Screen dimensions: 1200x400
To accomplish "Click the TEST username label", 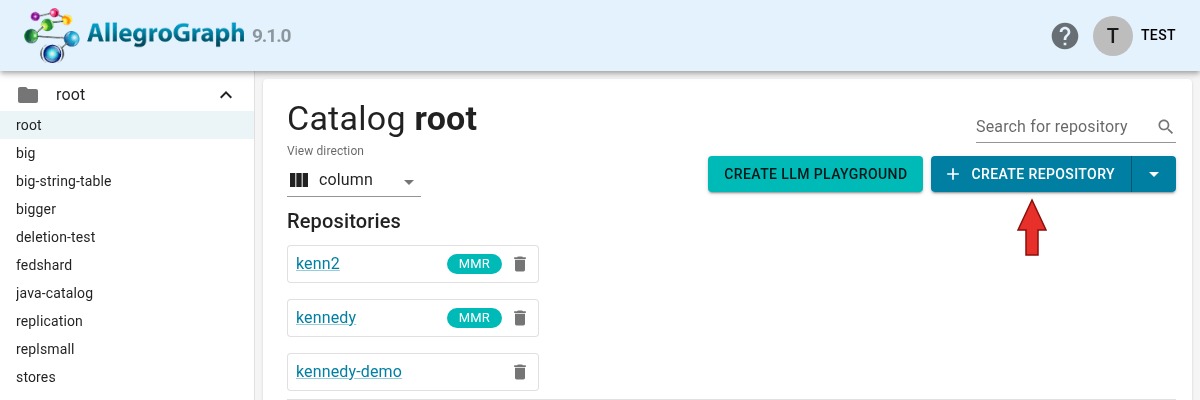I will [1158, 35].
